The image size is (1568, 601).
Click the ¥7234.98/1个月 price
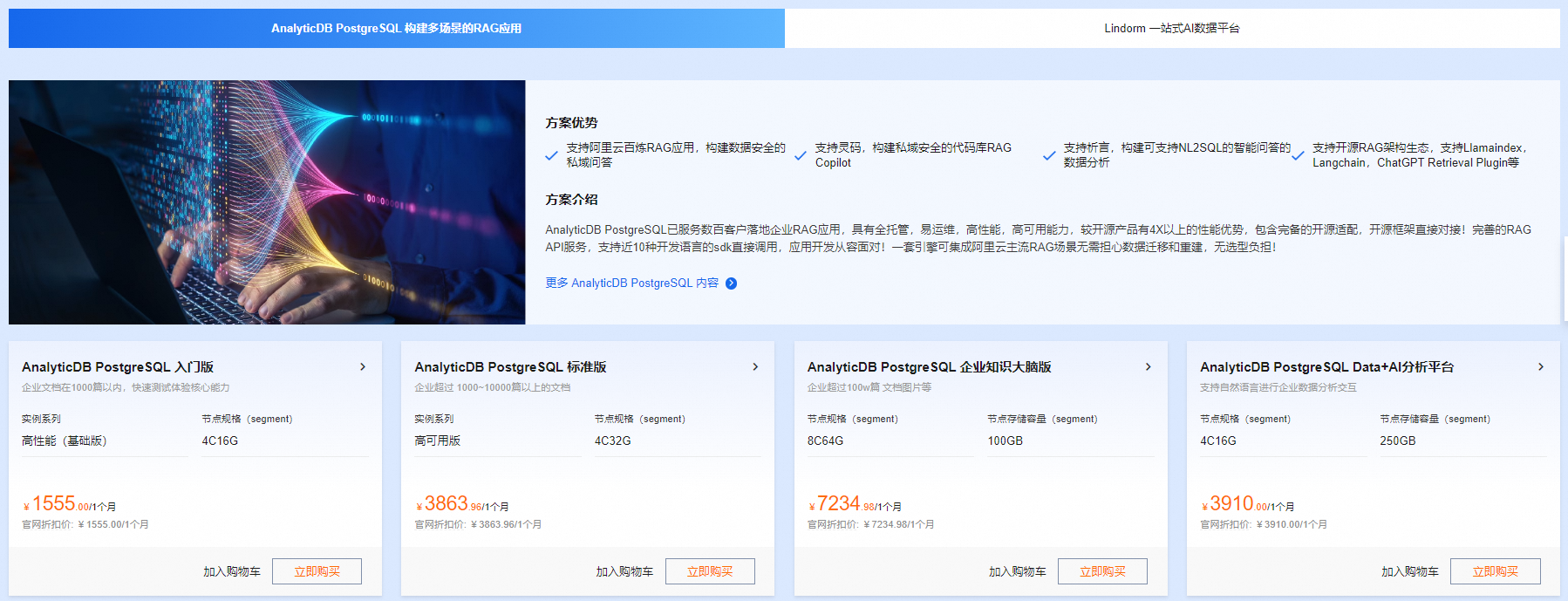[x=856, y=504]
